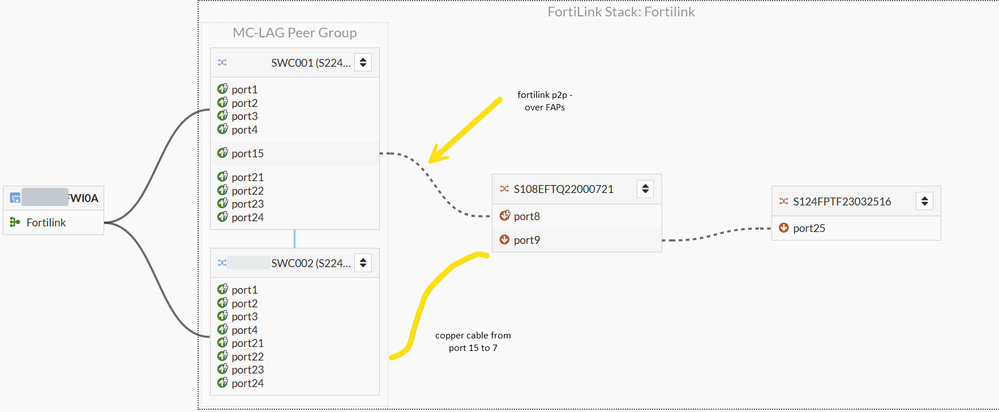Click the Fortilink interface icon
The width and height of the screenshot is (999, 412).
[15, 222]
